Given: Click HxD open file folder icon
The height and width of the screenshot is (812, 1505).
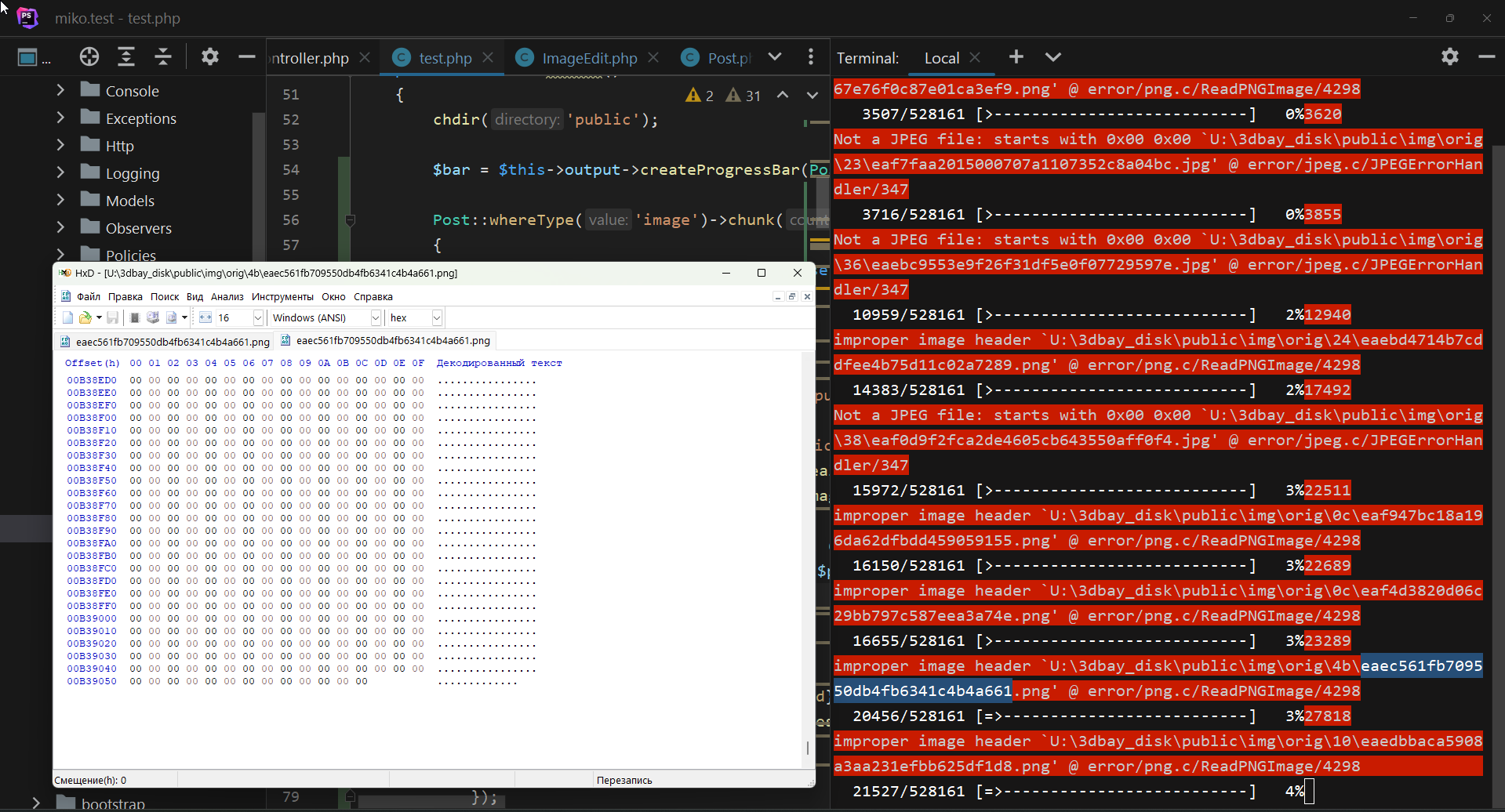Looking at the screenshot, I should (85, 317).
